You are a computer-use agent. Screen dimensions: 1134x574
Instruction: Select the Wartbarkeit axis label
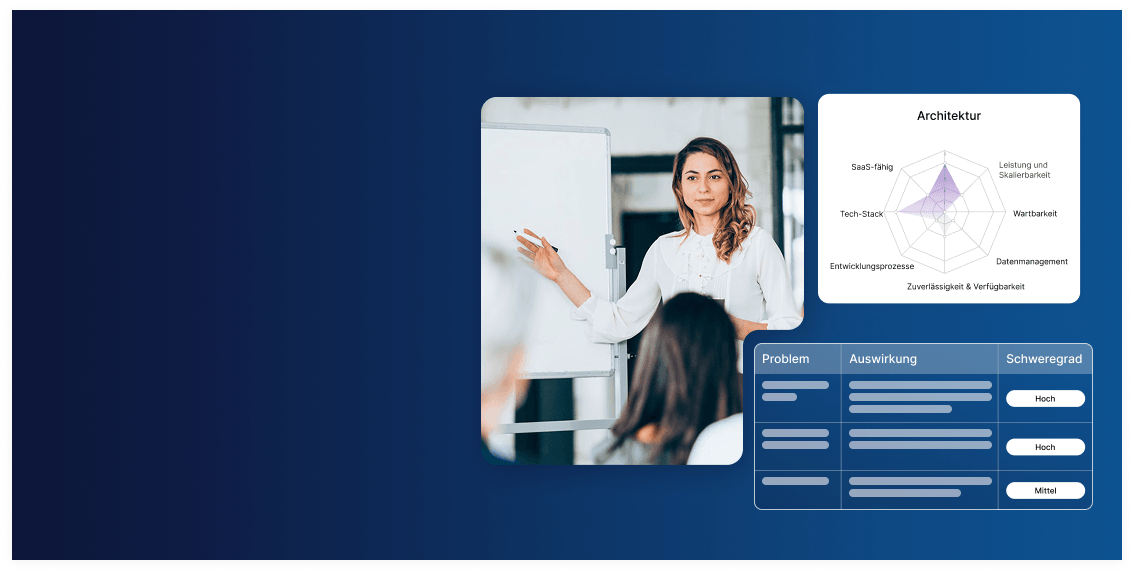coord(1034,213)
